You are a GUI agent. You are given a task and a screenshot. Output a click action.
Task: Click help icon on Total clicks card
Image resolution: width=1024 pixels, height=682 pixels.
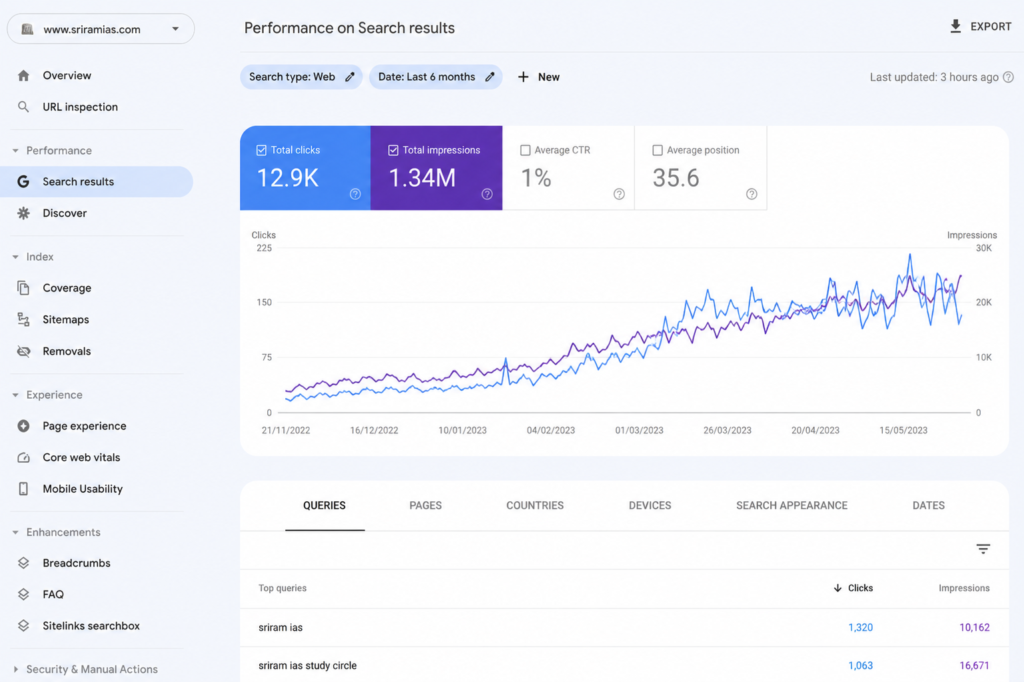click(355, 194)
